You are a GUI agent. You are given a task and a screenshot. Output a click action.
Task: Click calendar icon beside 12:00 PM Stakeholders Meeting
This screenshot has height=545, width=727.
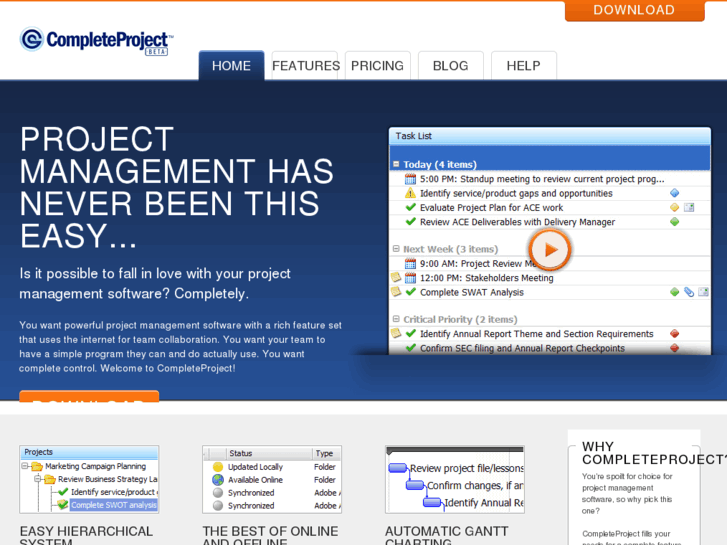[410, 278]
